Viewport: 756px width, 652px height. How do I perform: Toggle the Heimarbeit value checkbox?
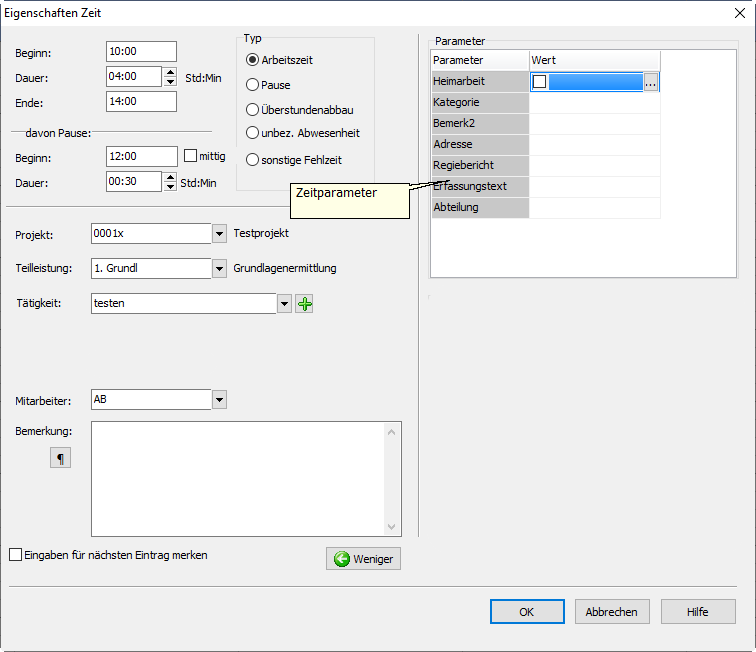tap(540, 82)
